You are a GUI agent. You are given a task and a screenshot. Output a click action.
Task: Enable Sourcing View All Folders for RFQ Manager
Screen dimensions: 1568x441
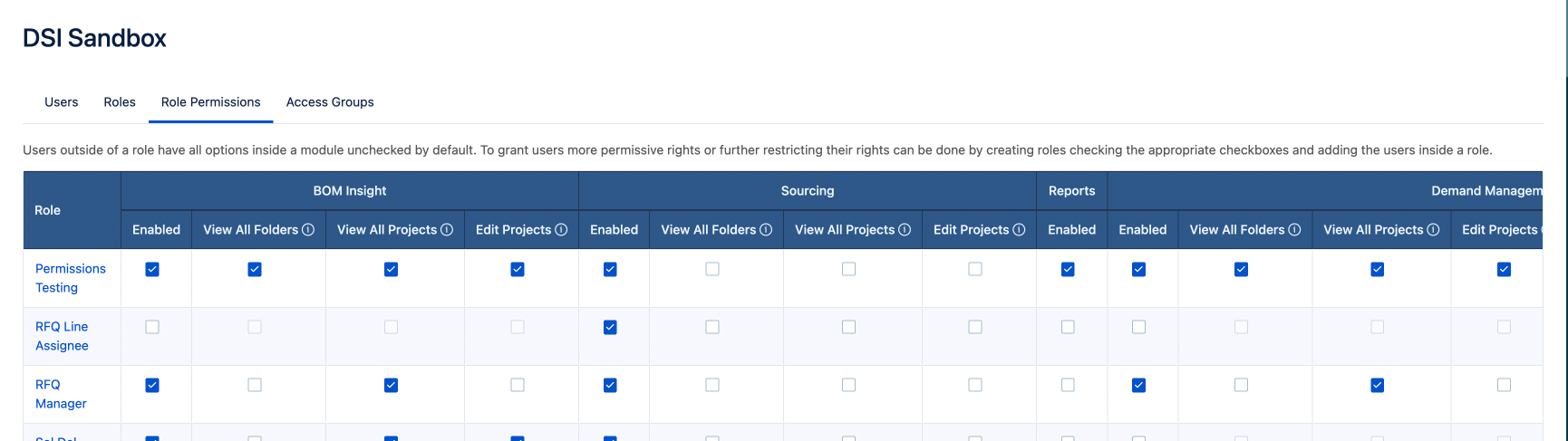[712, 385]
